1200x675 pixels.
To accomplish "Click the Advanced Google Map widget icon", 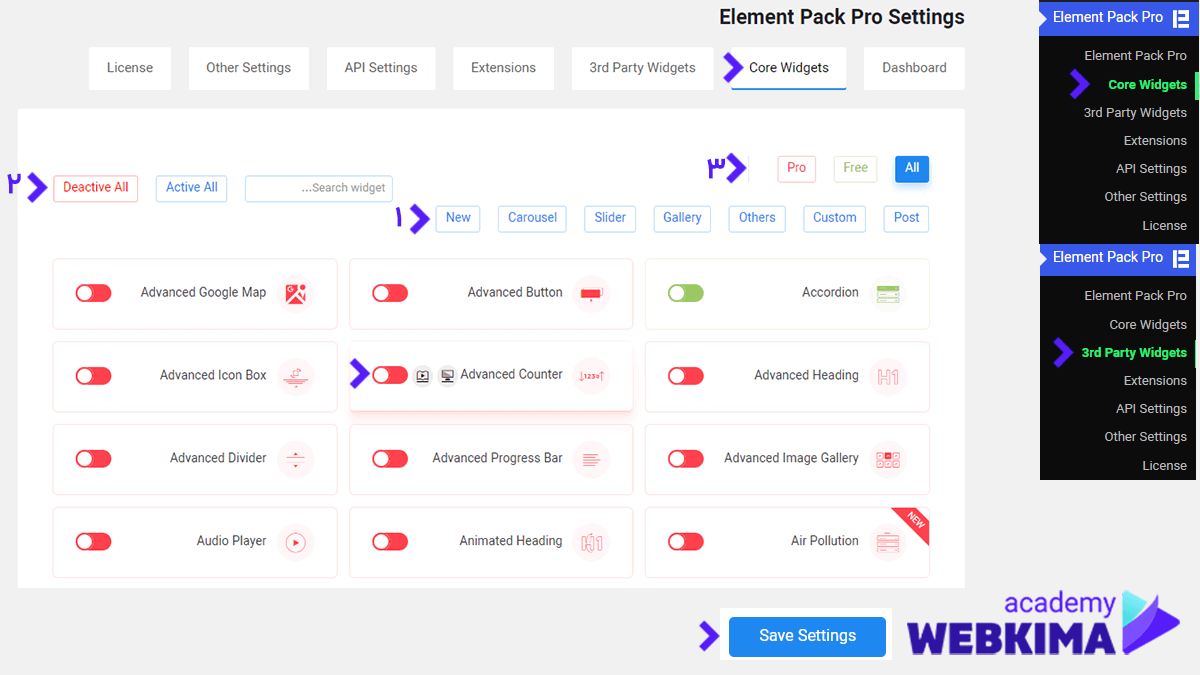I will pos(296,294).
